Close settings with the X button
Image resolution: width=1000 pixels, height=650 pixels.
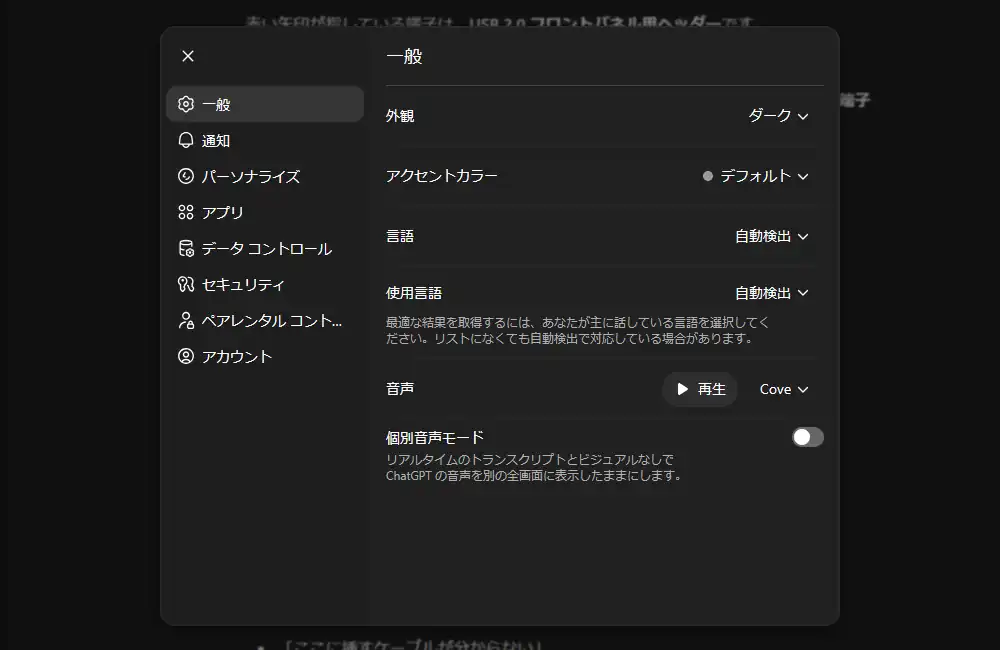click(187, 56)
